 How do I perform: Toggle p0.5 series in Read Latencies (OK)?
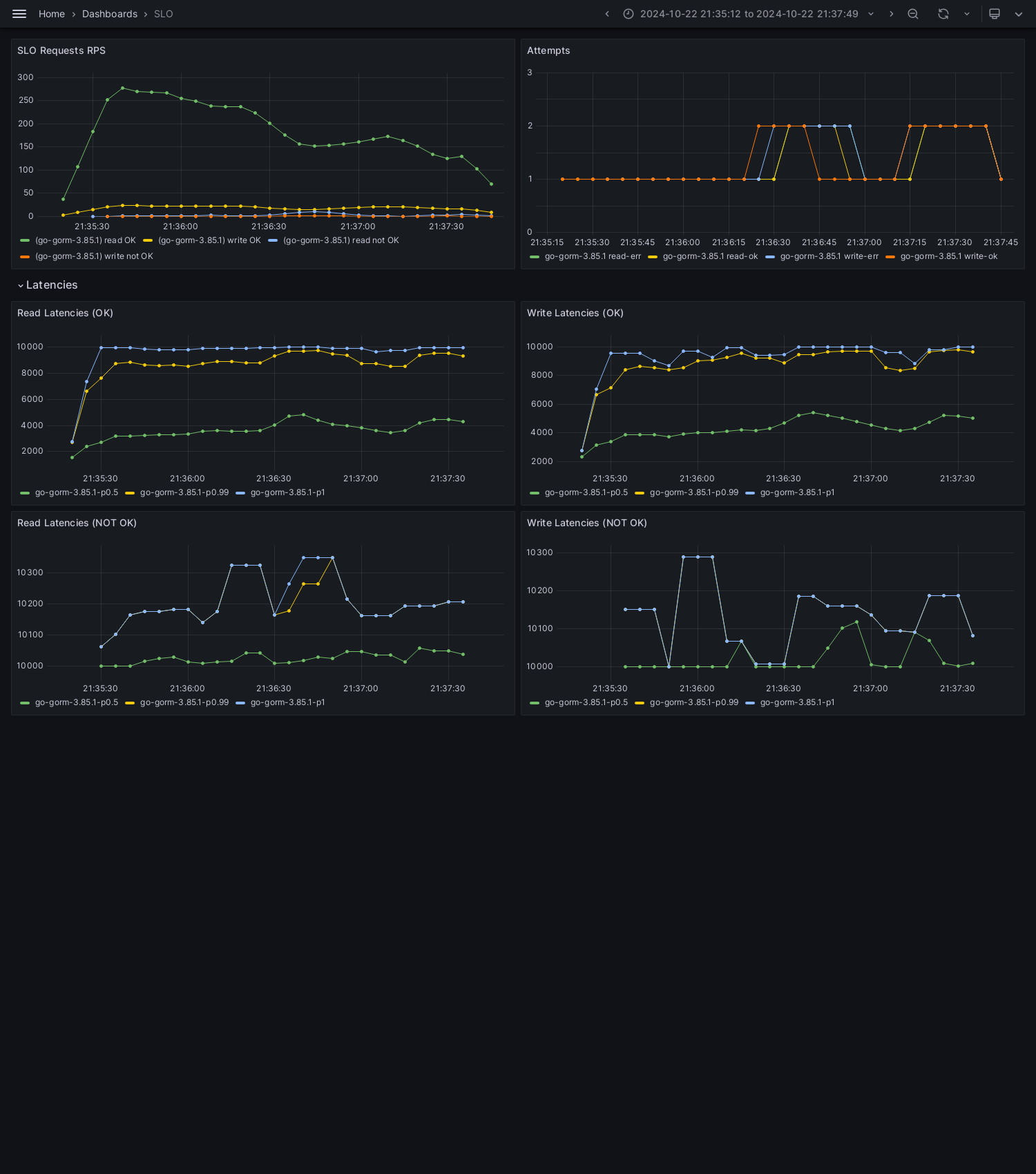[x=77, y=492]
